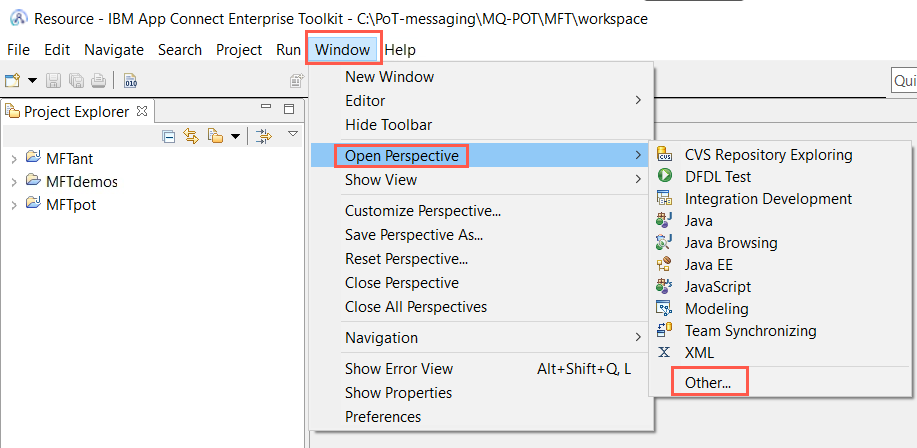
Task: Click the working set folder icon
Action: tap(216, 137)
